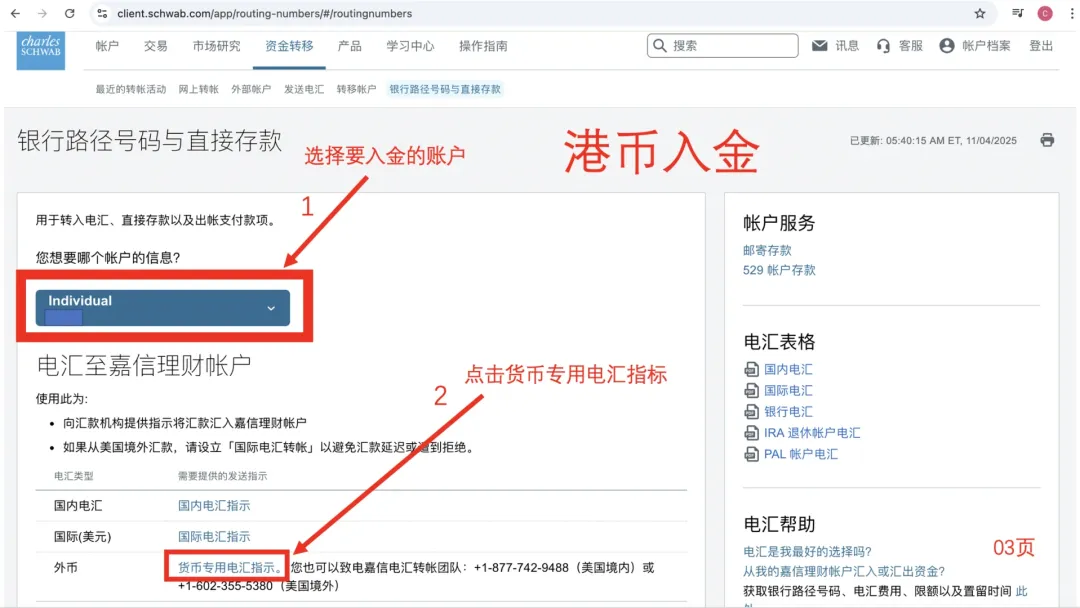Open 从我的嘉信理财帐户汇入或汇出资金? link

844,572
